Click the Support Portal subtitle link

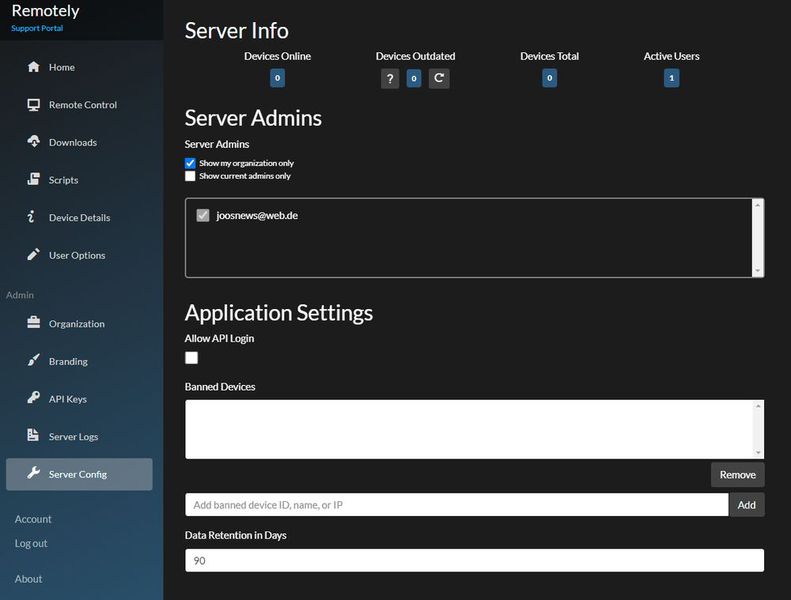point(37,28)
